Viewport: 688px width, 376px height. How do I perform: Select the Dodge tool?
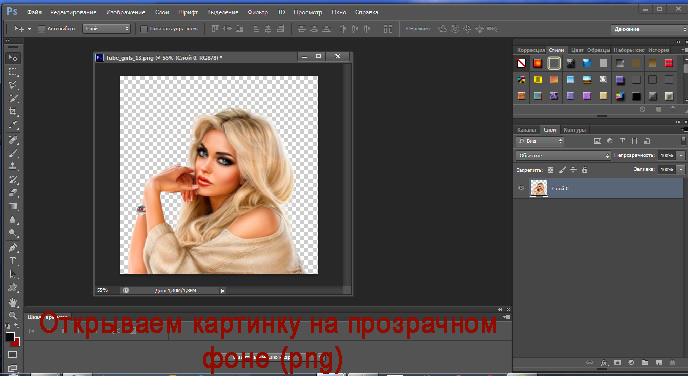tap(13, 233)
